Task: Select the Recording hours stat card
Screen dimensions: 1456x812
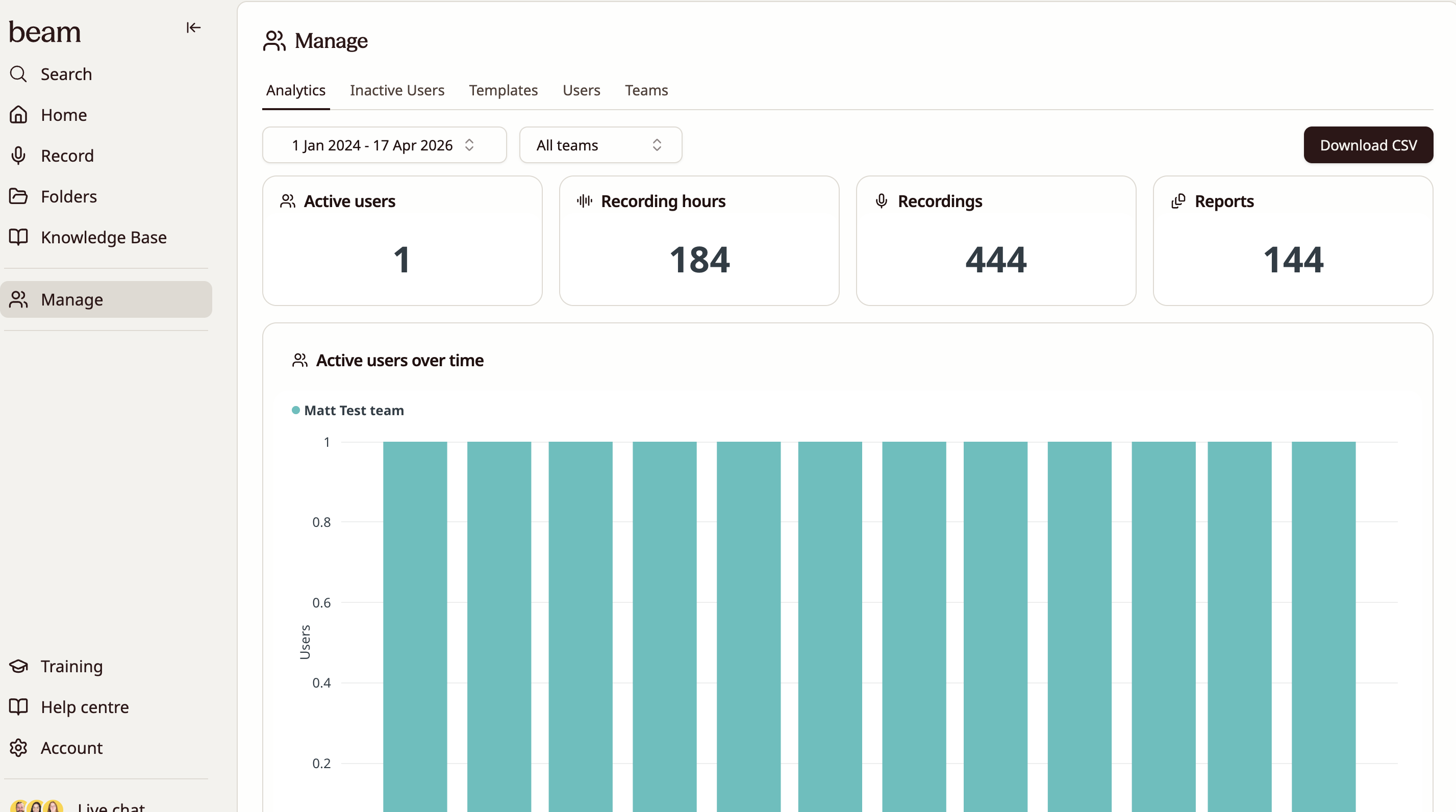Action: point(698,241)
